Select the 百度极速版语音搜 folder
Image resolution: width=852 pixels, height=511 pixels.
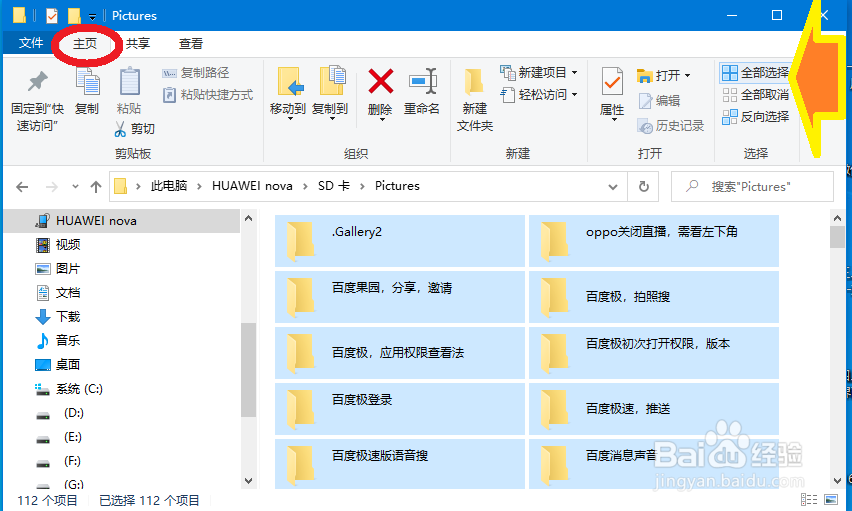coord(400,464)
